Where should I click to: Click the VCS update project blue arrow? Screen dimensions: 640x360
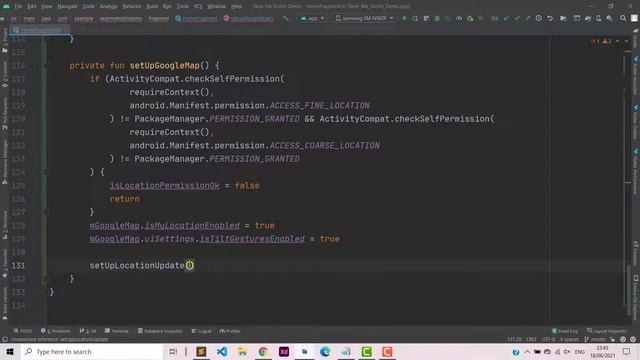tap(506, 18)
